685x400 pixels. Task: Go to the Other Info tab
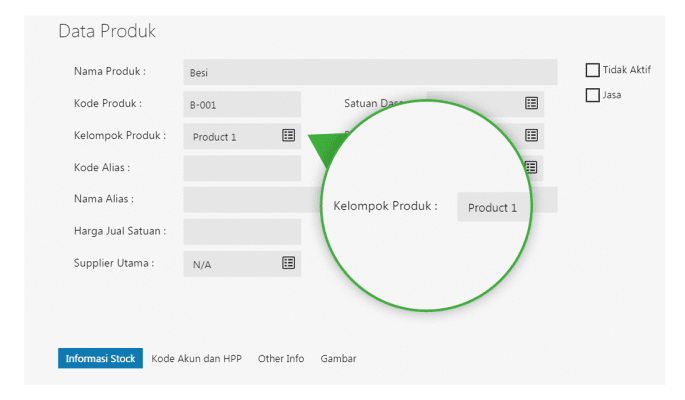pyautogui.click(x=281, y=358)
